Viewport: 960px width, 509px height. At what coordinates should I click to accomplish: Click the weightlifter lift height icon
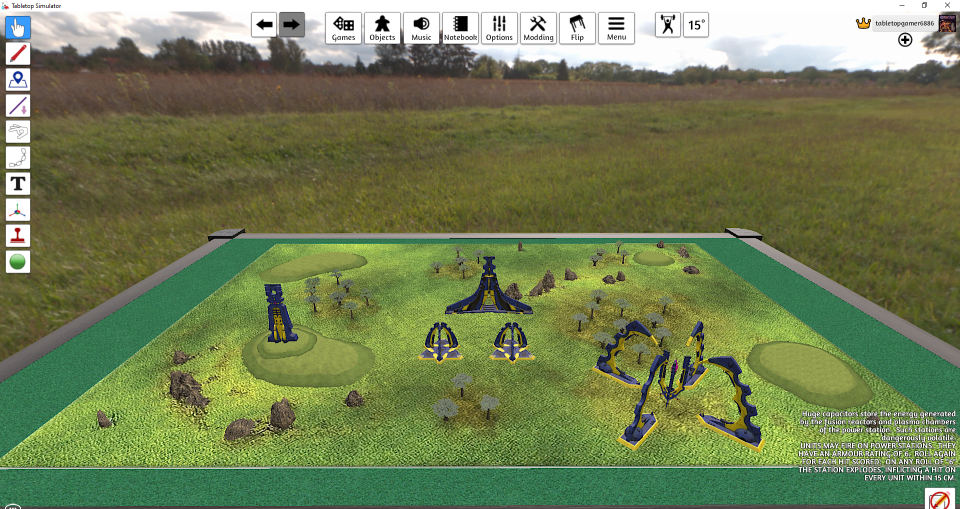667,25
